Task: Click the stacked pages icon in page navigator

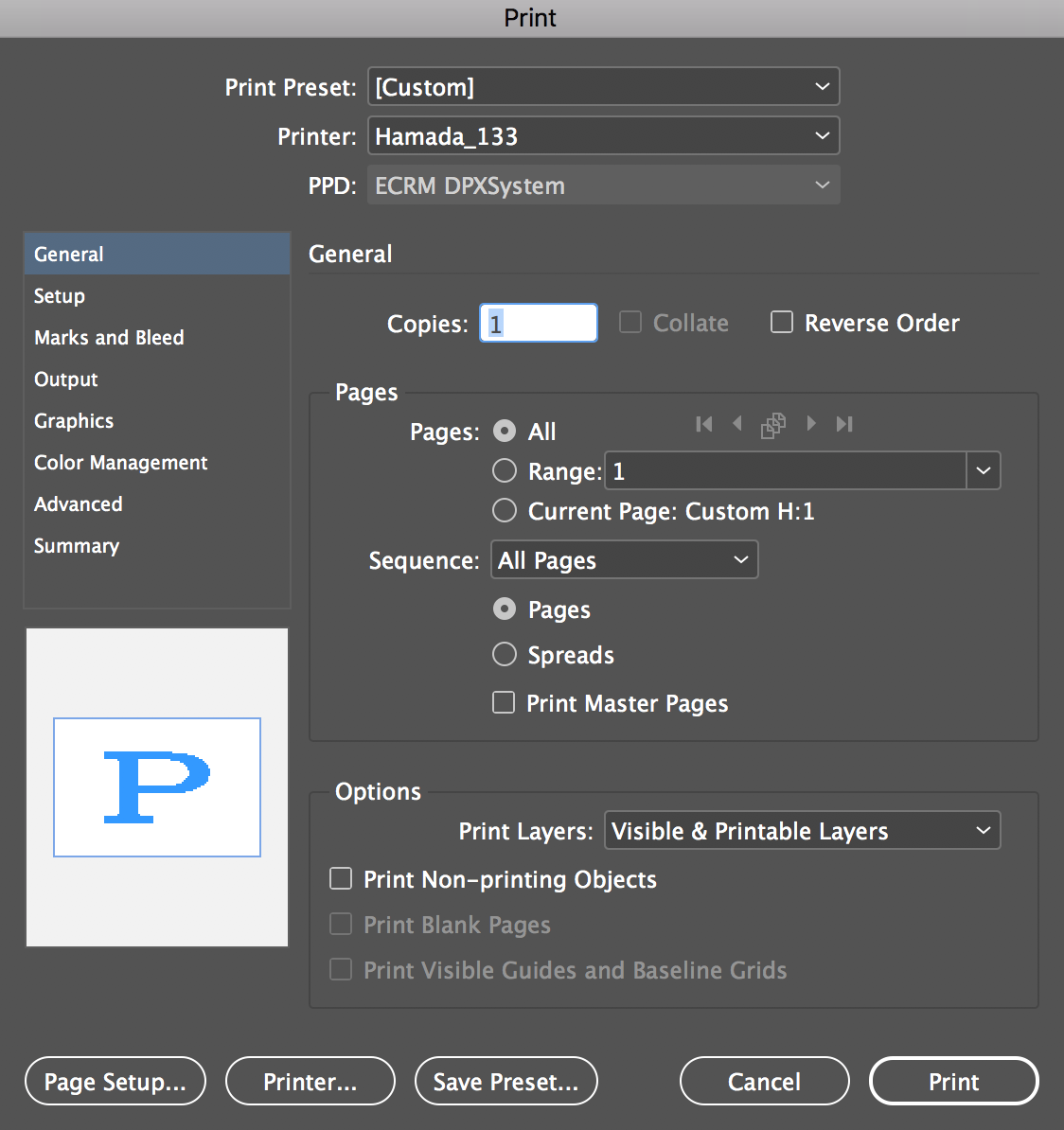Action: click(x=773, y=425)
